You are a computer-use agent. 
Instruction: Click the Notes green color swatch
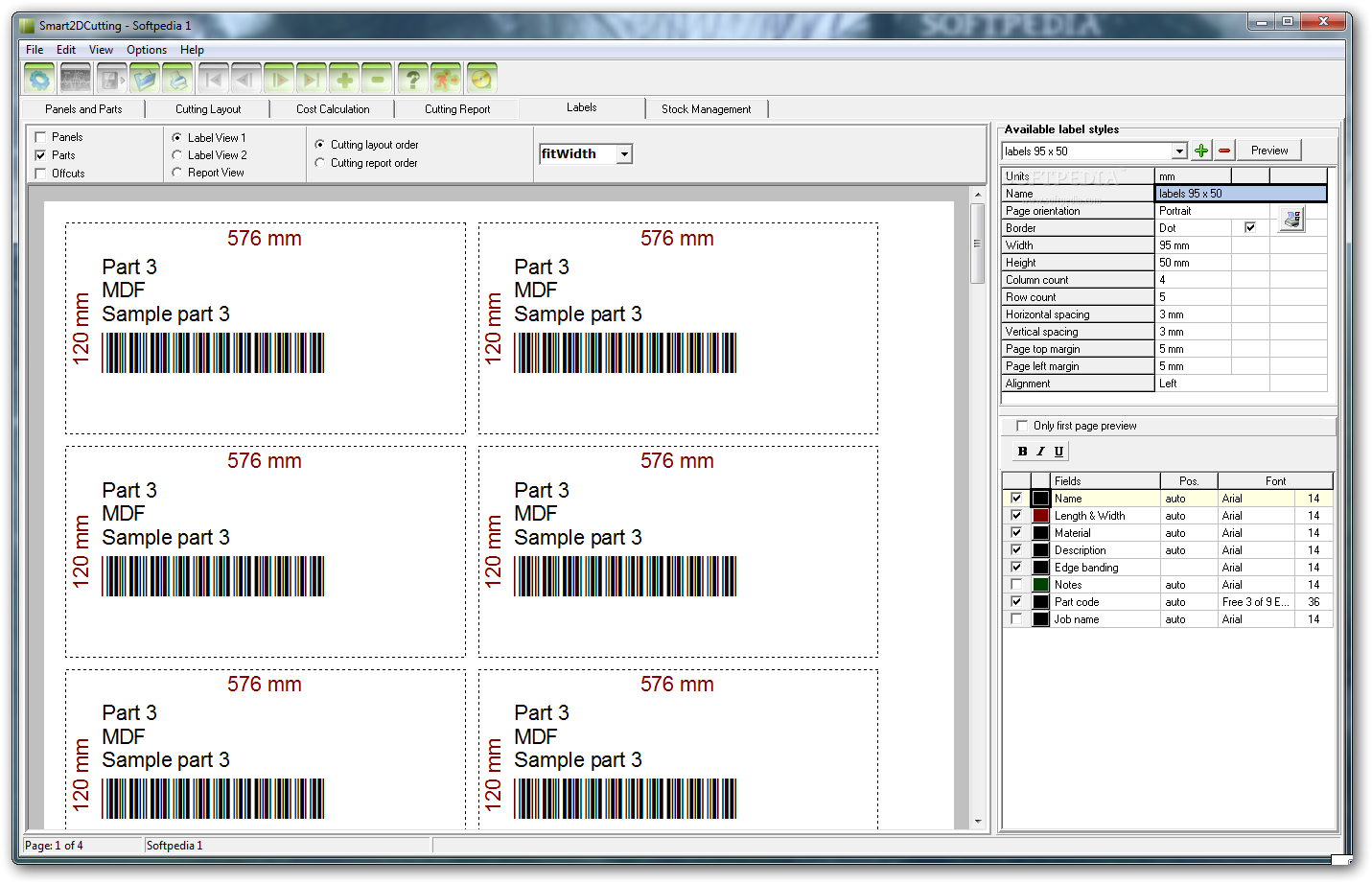click(x=1040, y=585)
